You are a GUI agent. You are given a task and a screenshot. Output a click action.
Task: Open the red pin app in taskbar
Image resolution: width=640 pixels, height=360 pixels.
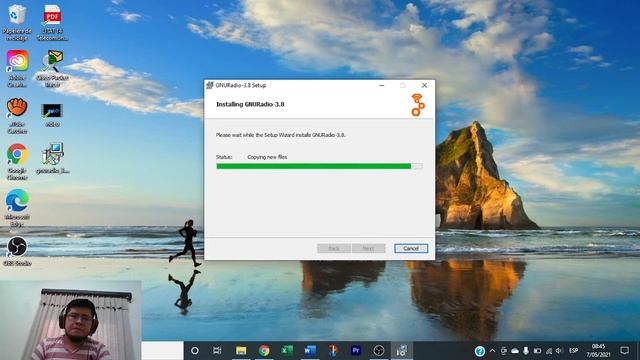click(x=333, y=351)
